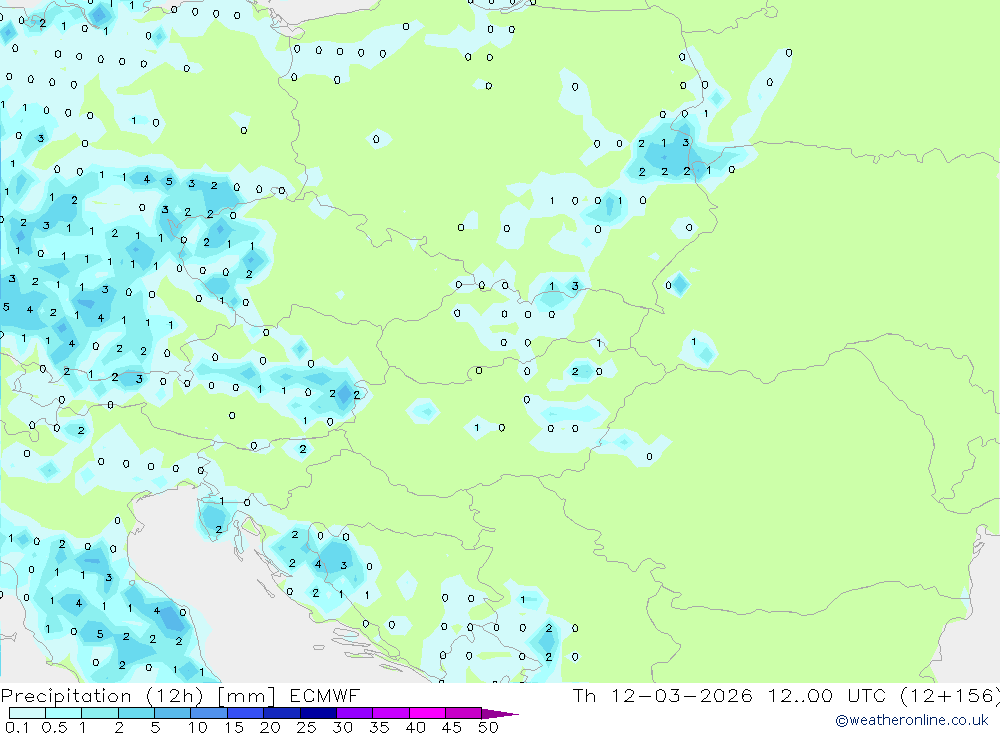
Task: Click the 'Th 12-03-2026 12..00 UTC' timestamp
Action: [732, 696]
